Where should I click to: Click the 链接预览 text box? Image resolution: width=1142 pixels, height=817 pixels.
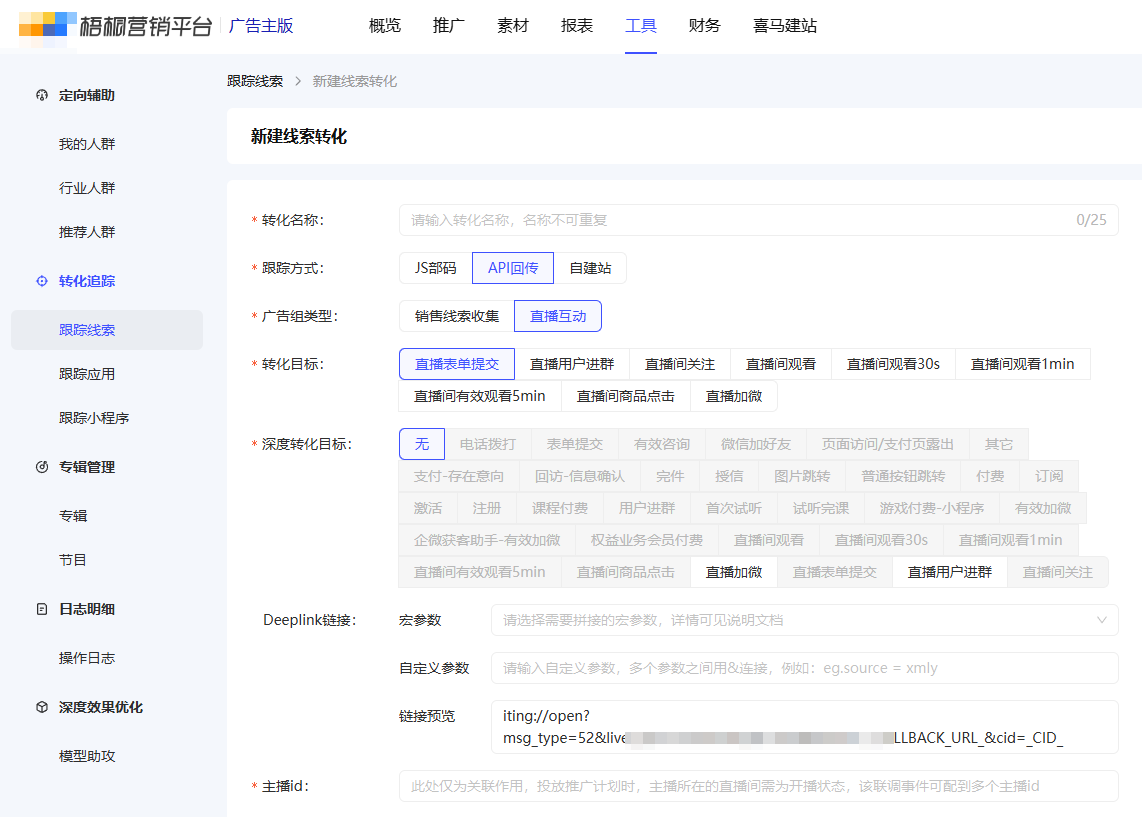pos(805,727)
